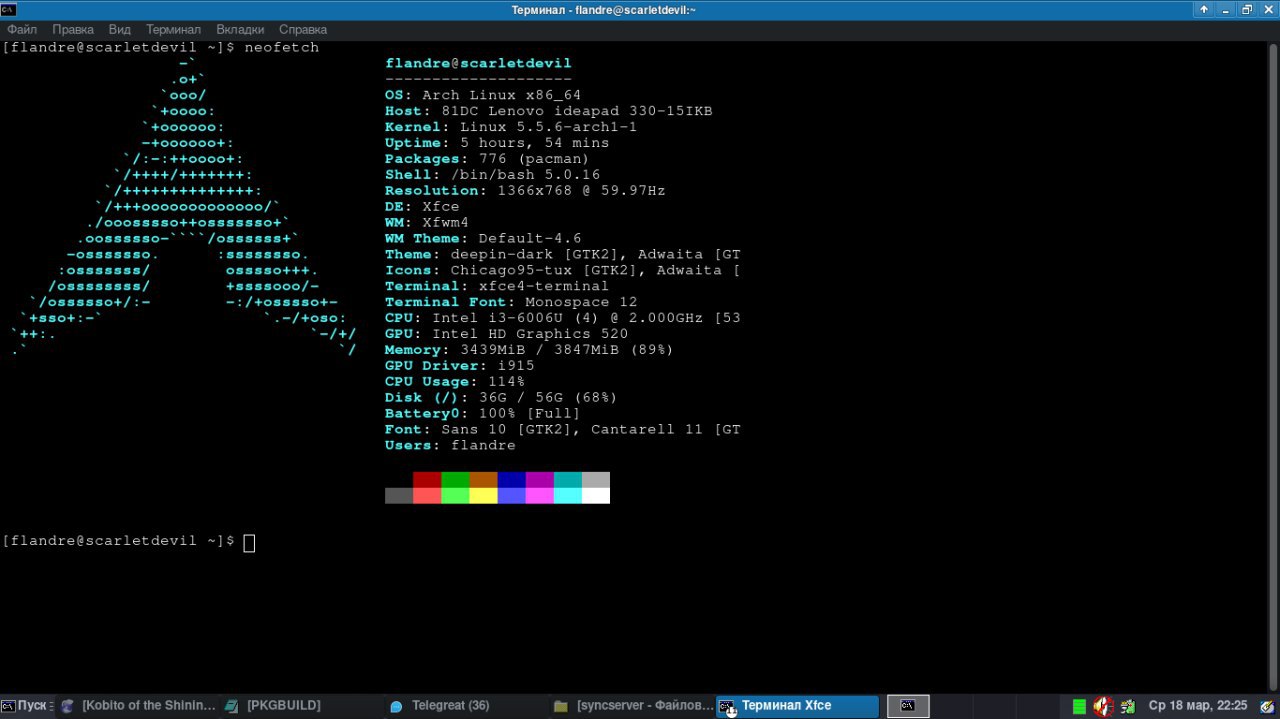Click the round icon right of the clock
Screen dimensions: 1280x719
[1267, 706]
